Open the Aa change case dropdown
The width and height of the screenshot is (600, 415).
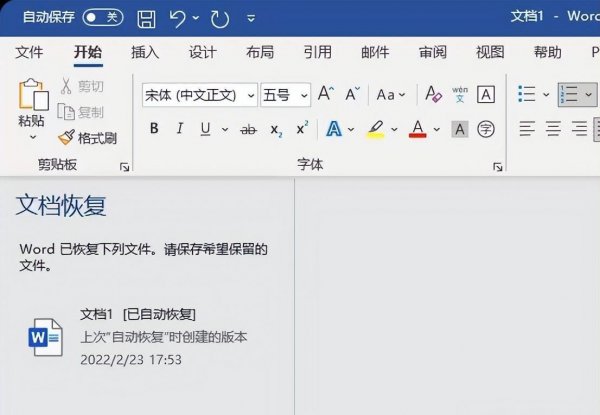click(390, 94)
